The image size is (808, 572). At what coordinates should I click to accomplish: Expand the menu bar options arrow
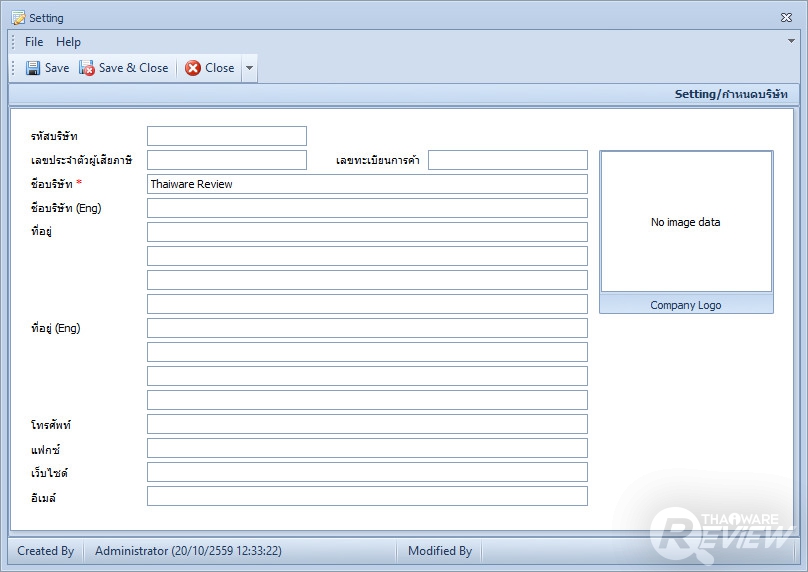pyautogui.click(x=791, y=41)
